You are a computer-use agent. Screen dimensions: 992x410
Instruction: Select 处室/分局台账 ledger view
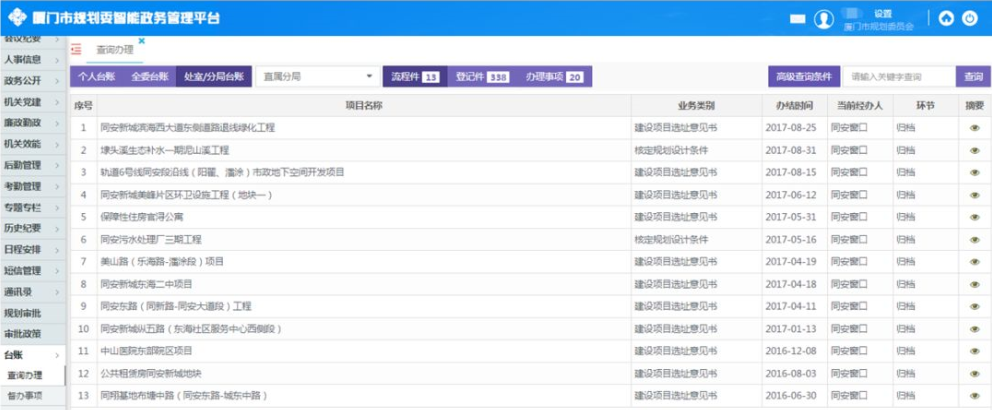[x=213, y=77]
